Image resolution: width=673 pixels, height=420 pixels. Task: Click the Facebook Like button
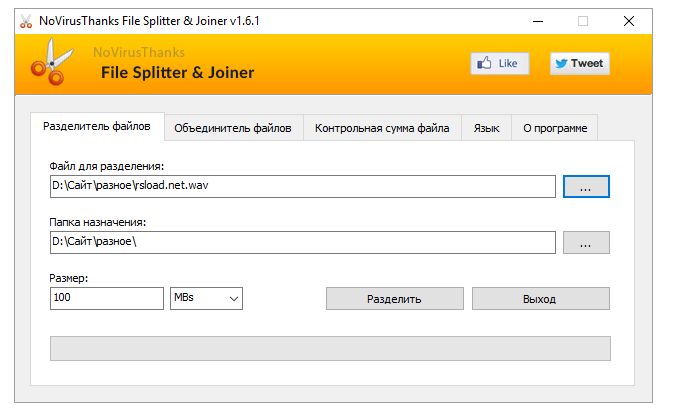point(499,63)
